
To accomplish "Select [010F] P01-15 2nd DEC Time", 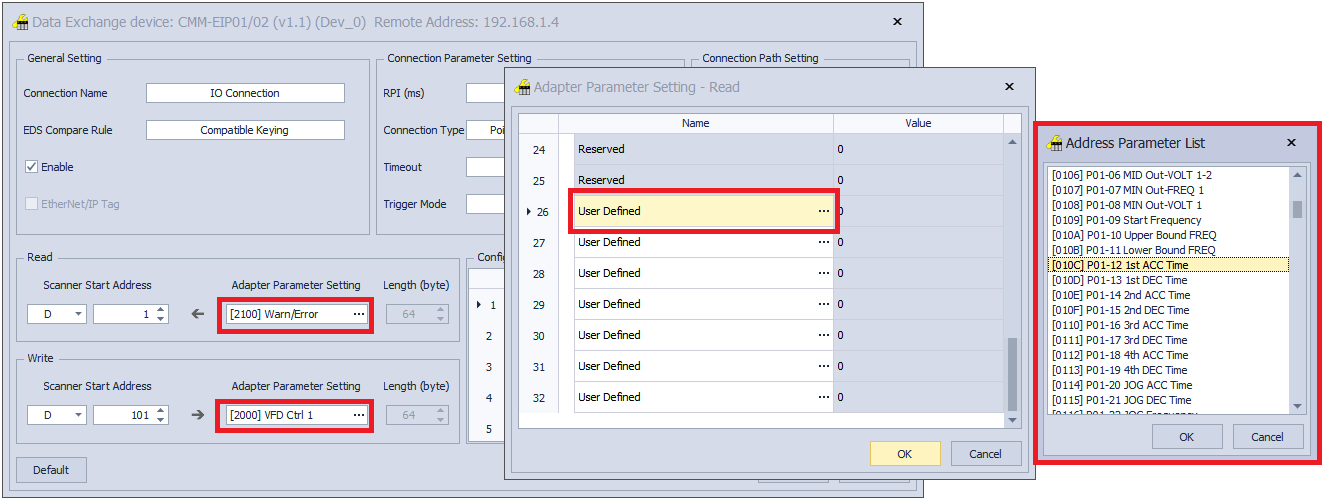I will coord(1168,310).
